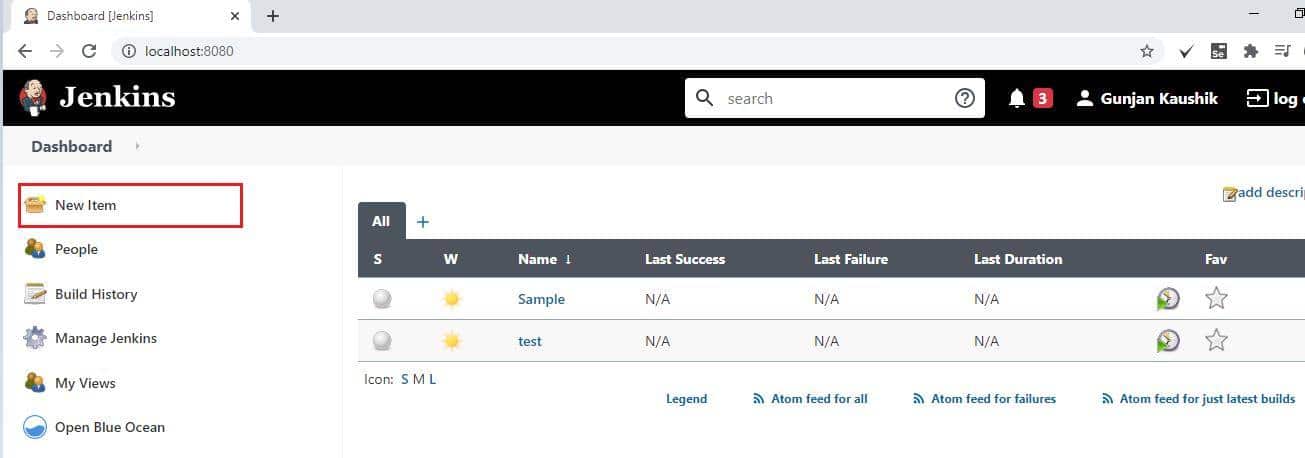The height and width of the screenshot is (458, 1305).
Task: Click the notification count badge 3
Action: tap(1043, 98)
